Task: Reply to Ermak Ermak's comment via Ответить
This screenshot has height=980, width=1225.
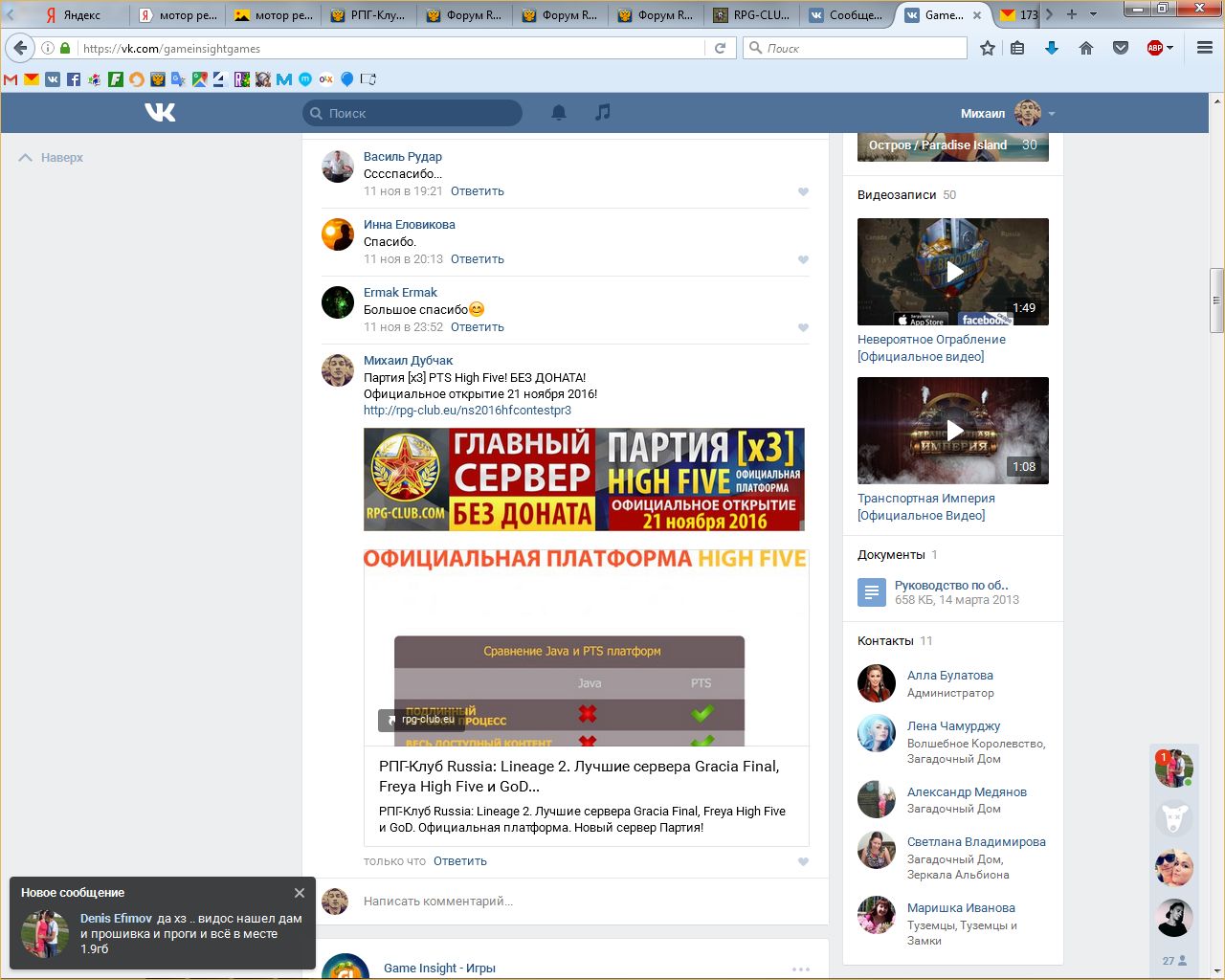Action: pos(478,327)
